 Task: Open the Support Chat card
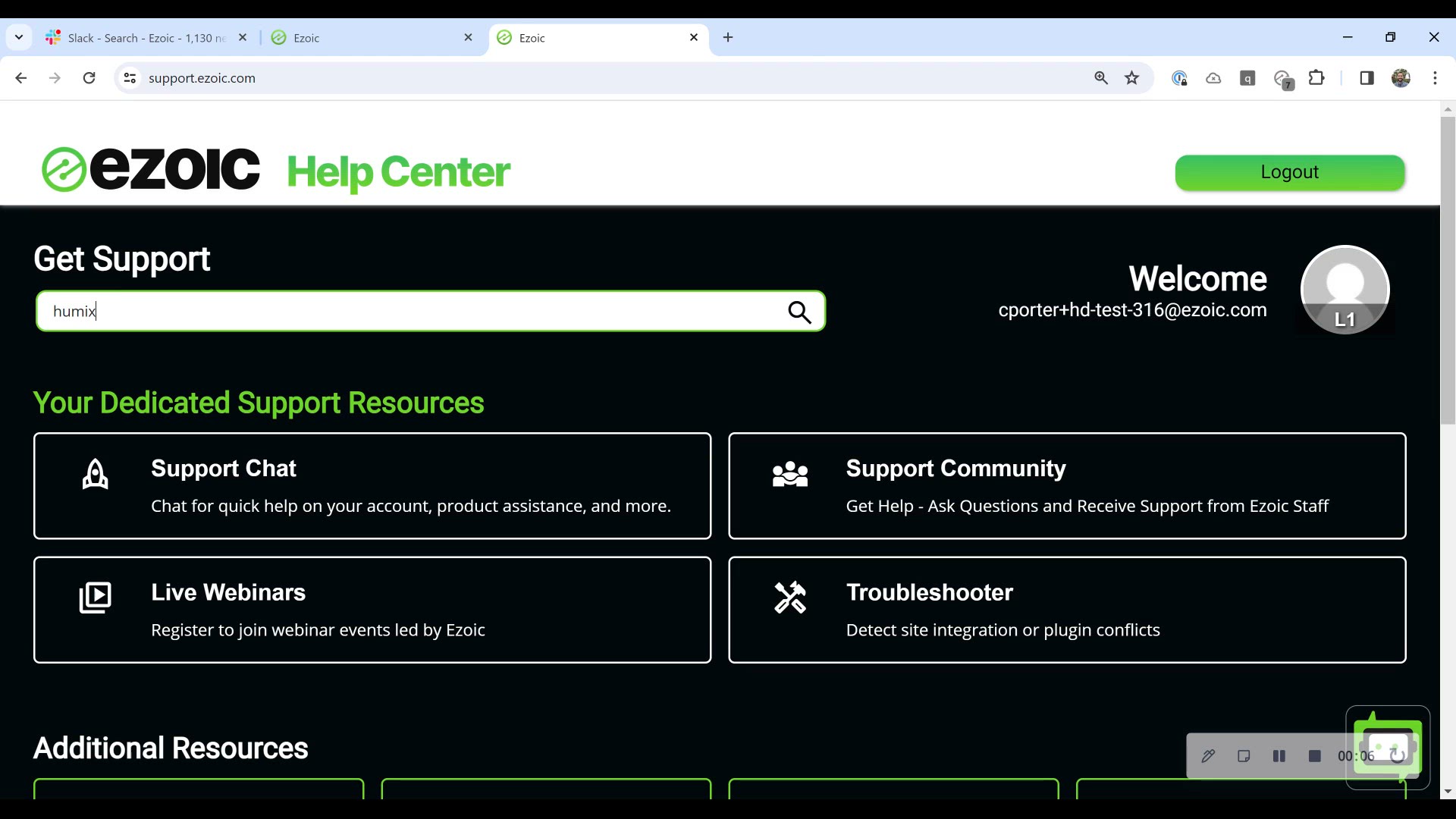(x=372, y=486)
